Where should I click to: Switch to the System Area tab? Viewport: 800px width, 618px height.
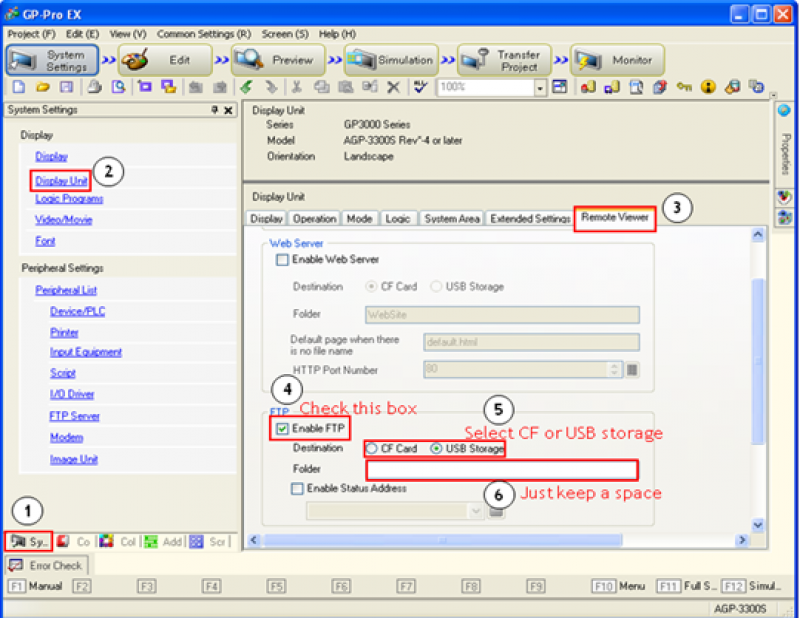tap(452, 218)
